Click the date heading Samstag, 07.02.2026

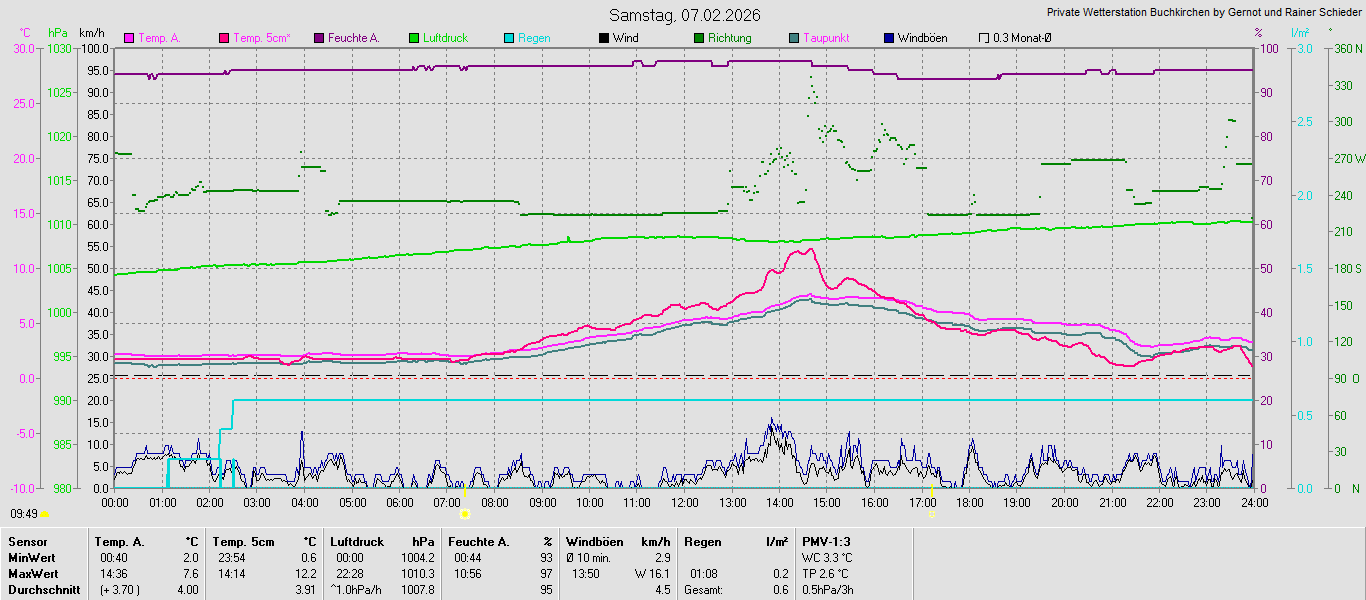click(684, 15)
